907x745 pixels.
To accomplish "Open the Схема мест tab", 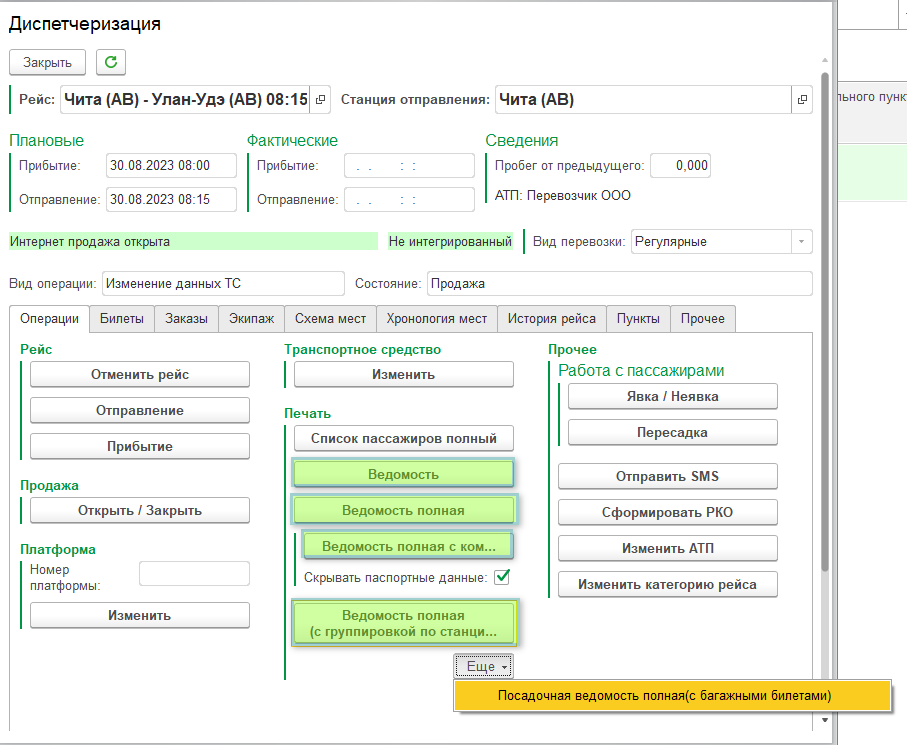I will [x=330, y=319].
